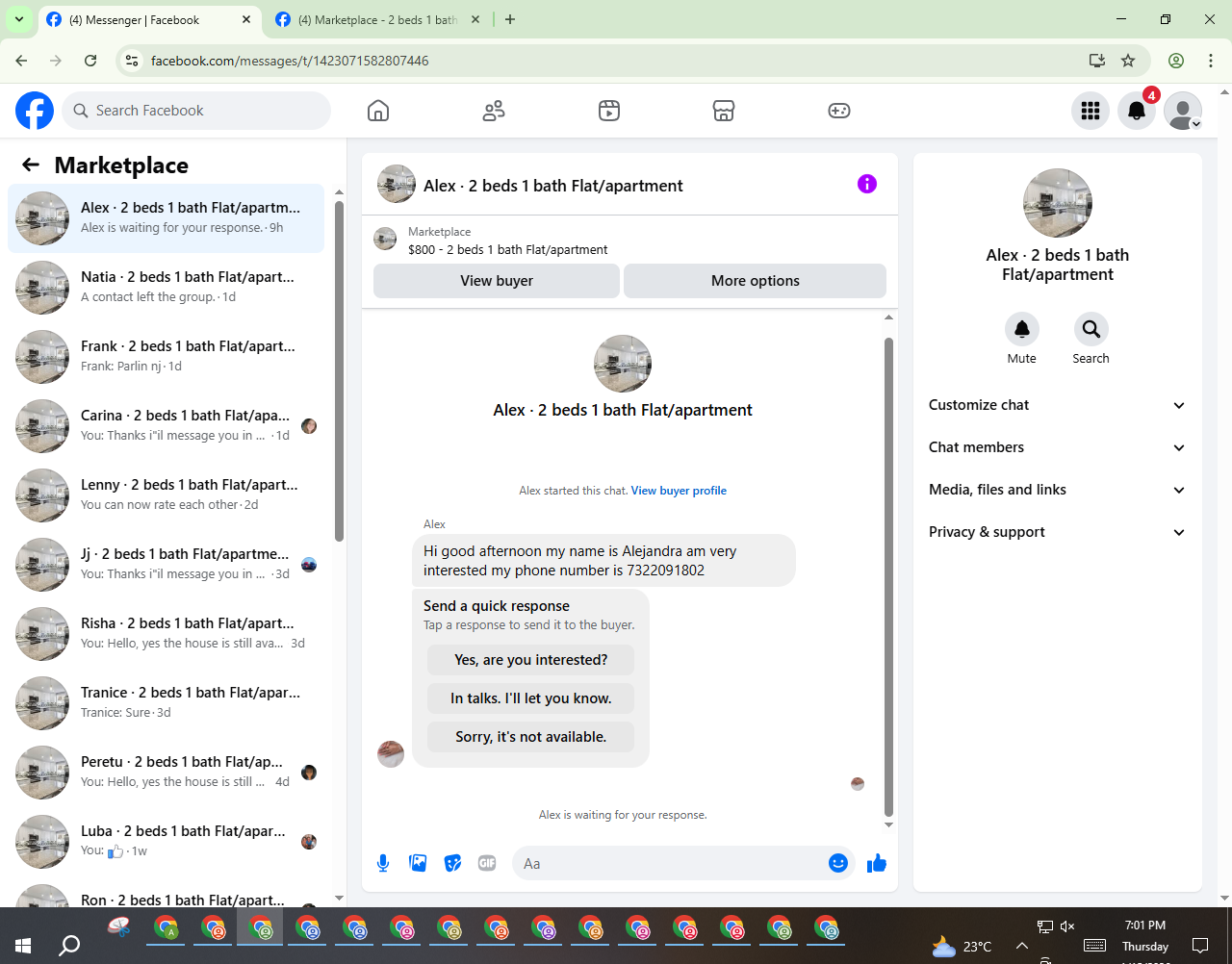1232x964 pixels.
Task: Reload the page in browser toolbar
Action: pos(90,61)
